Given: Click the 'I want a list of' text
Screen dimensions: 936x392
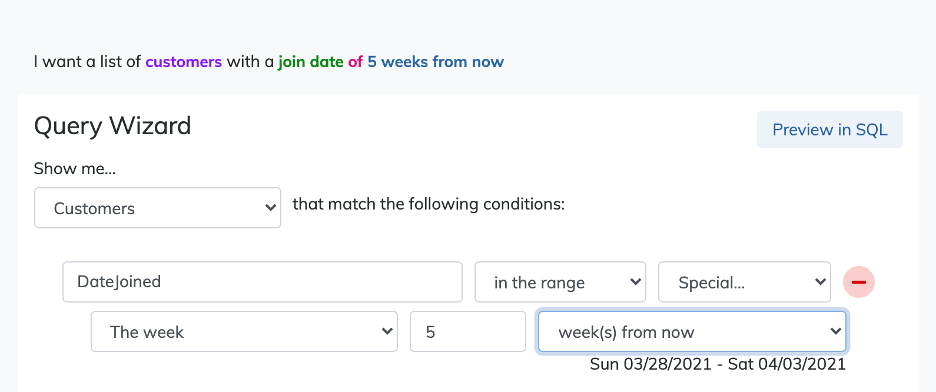Looking at the screenshot, I should point(87,61).
